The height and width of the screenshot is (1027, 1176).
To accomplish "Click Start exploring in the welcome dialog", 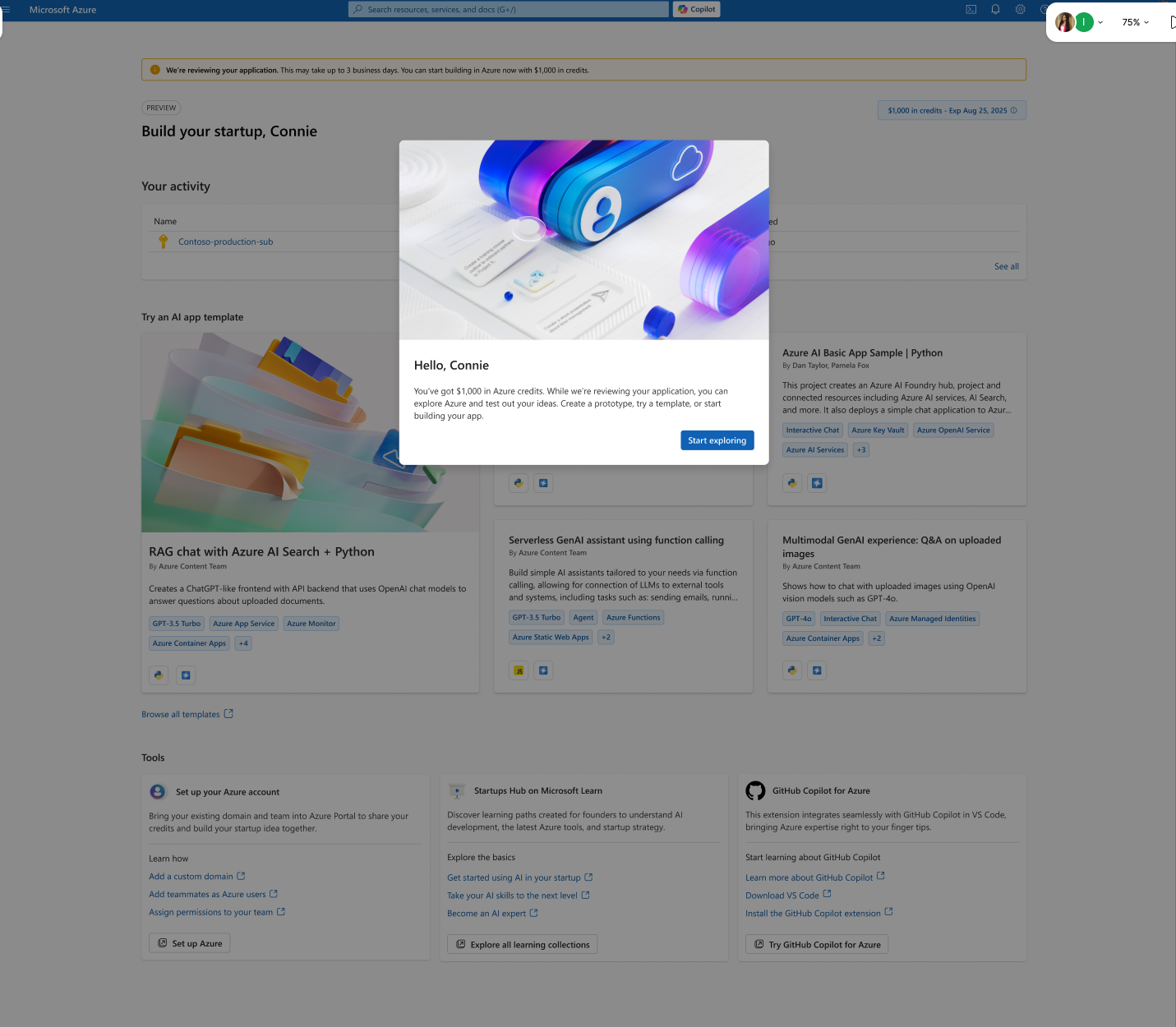I will [717, 440].
